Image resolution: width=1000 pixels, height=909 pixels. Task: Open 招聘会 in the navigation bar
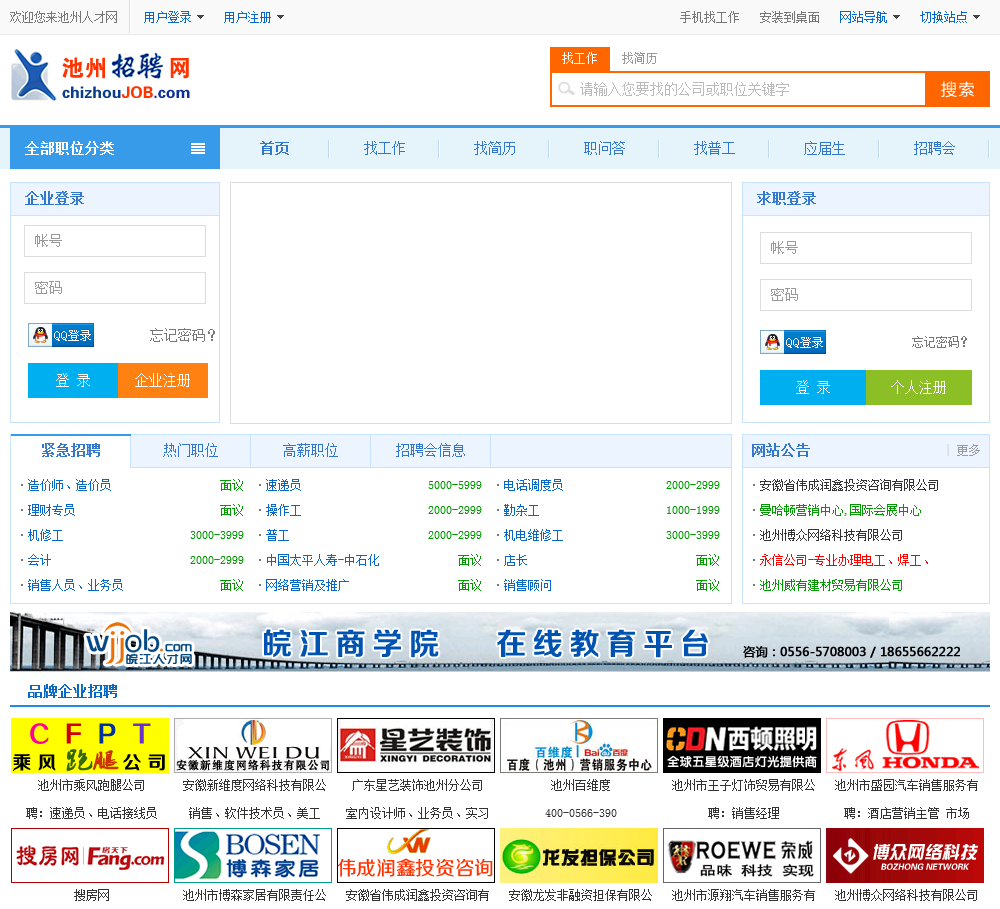pos(934,149)
